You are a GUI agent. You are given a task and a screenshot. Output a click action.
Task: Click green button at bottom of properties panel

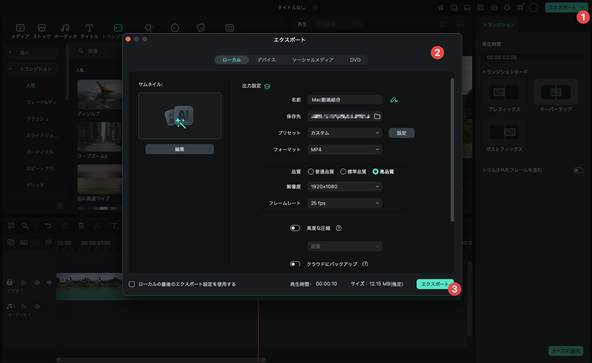(566, 351)
